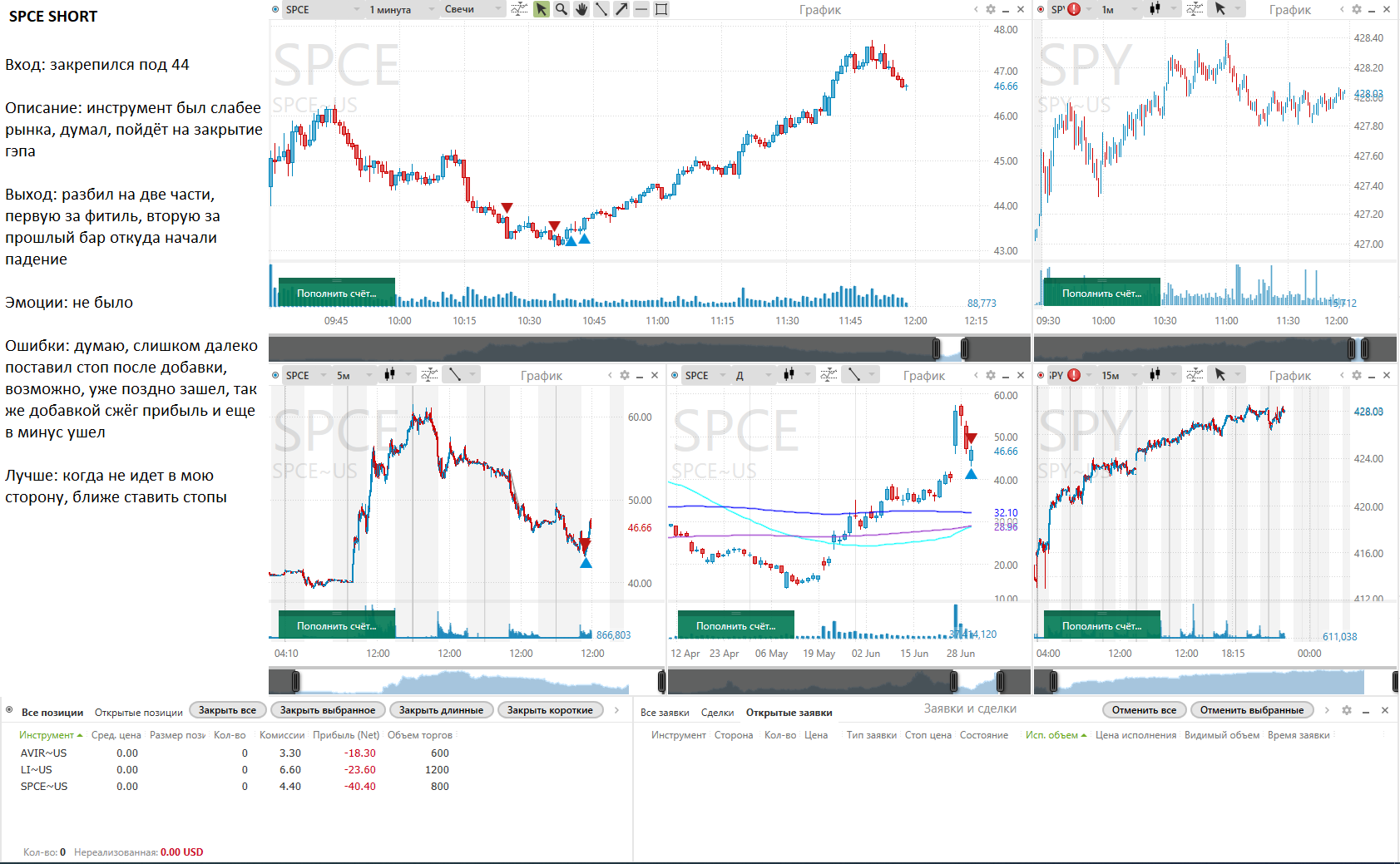Select the rectangle drawing tool
1400x864 pixels.
(661, 9)
